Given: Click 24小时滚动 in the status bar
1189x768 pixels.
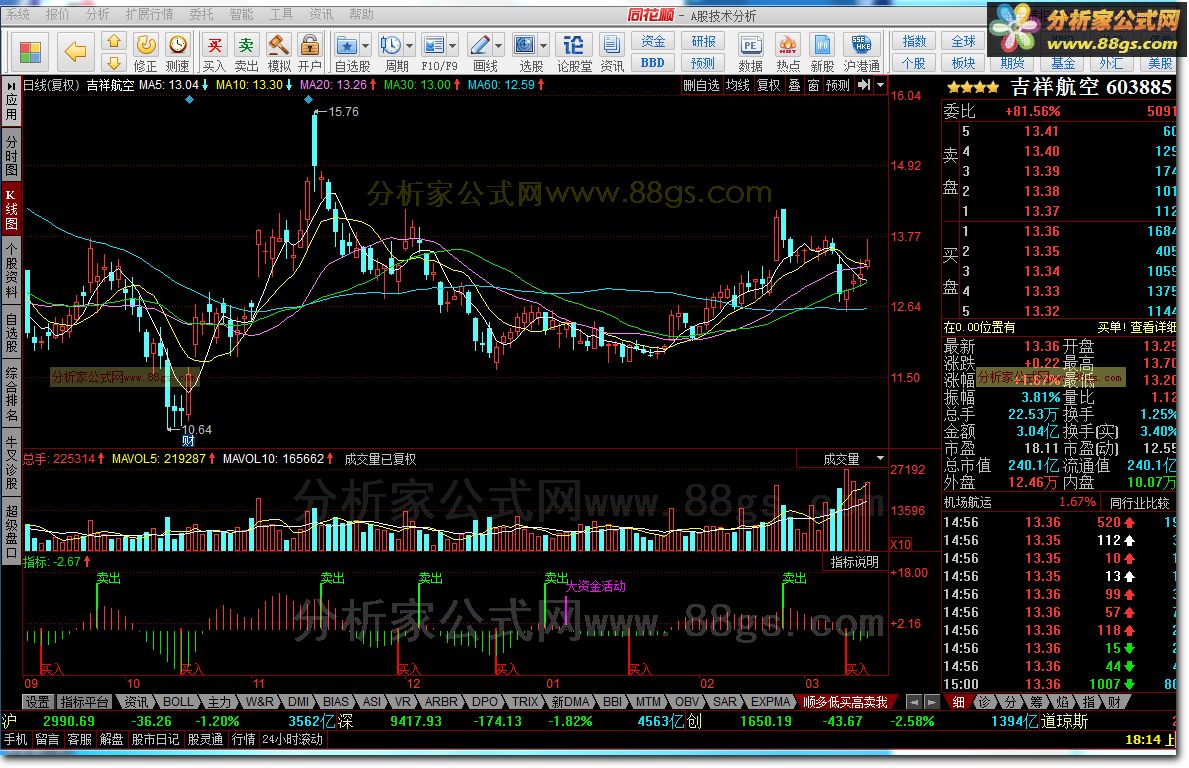Looking at the screenshot, I should (293, 739).
